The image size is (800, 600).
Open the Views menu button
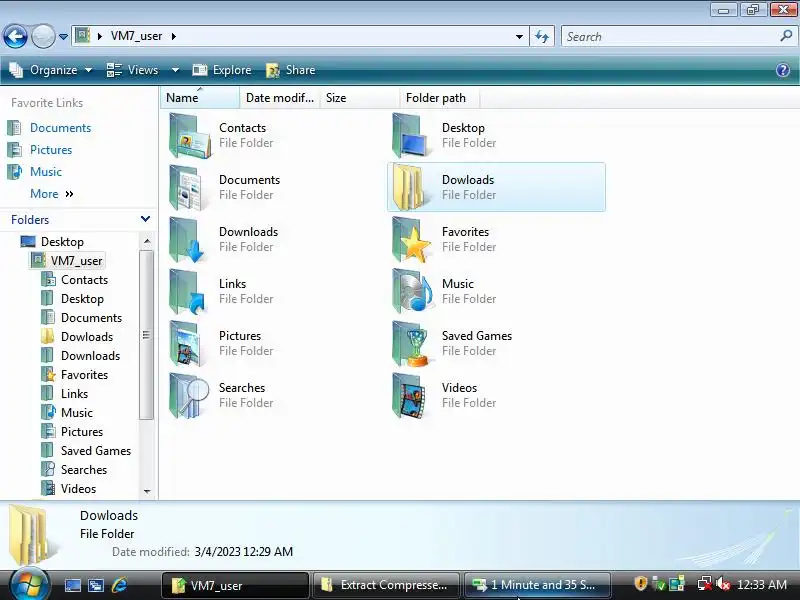point(134,70)
